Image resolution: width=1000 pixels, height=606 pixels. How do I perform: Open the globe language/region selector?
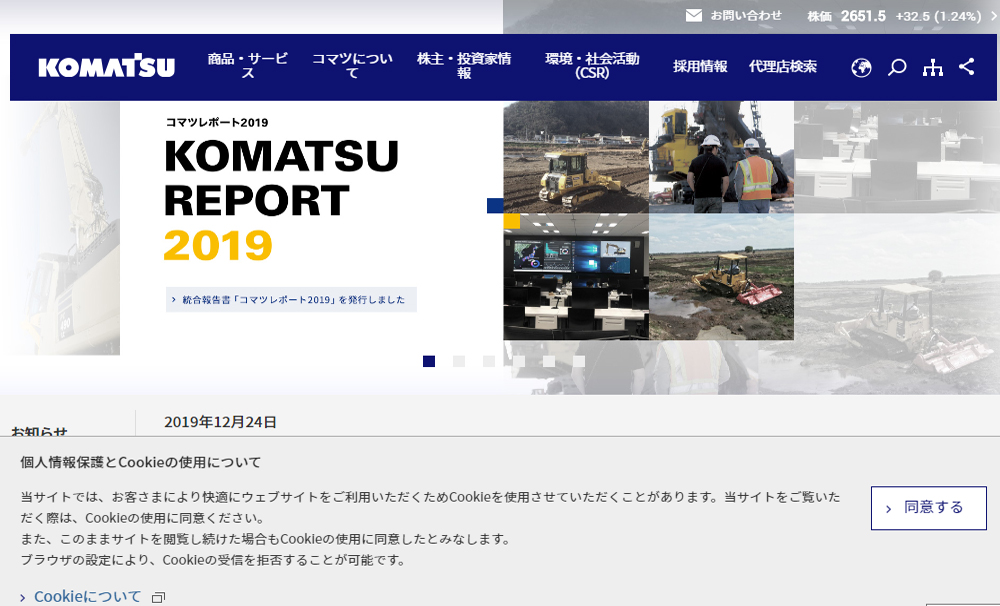tap(861, 67)
